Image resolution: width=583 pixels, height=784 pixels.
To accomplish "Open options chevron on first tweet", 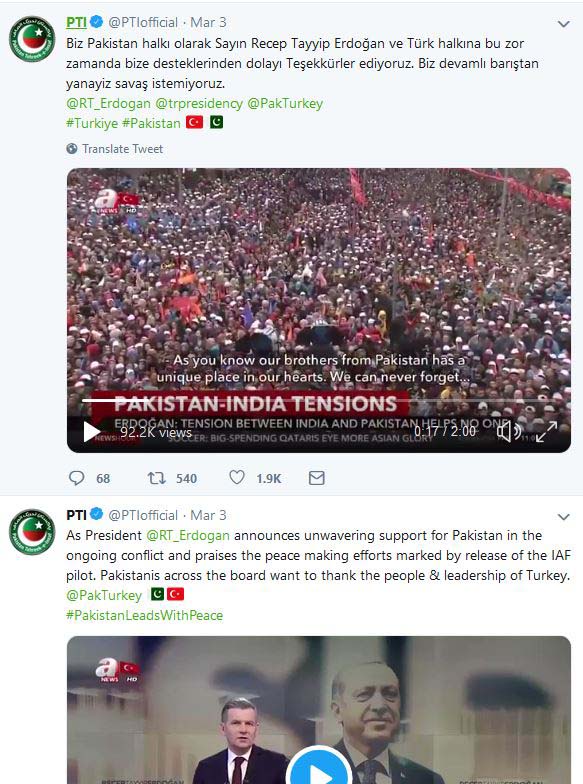I will pyautogui.click(x=564, y=24).
